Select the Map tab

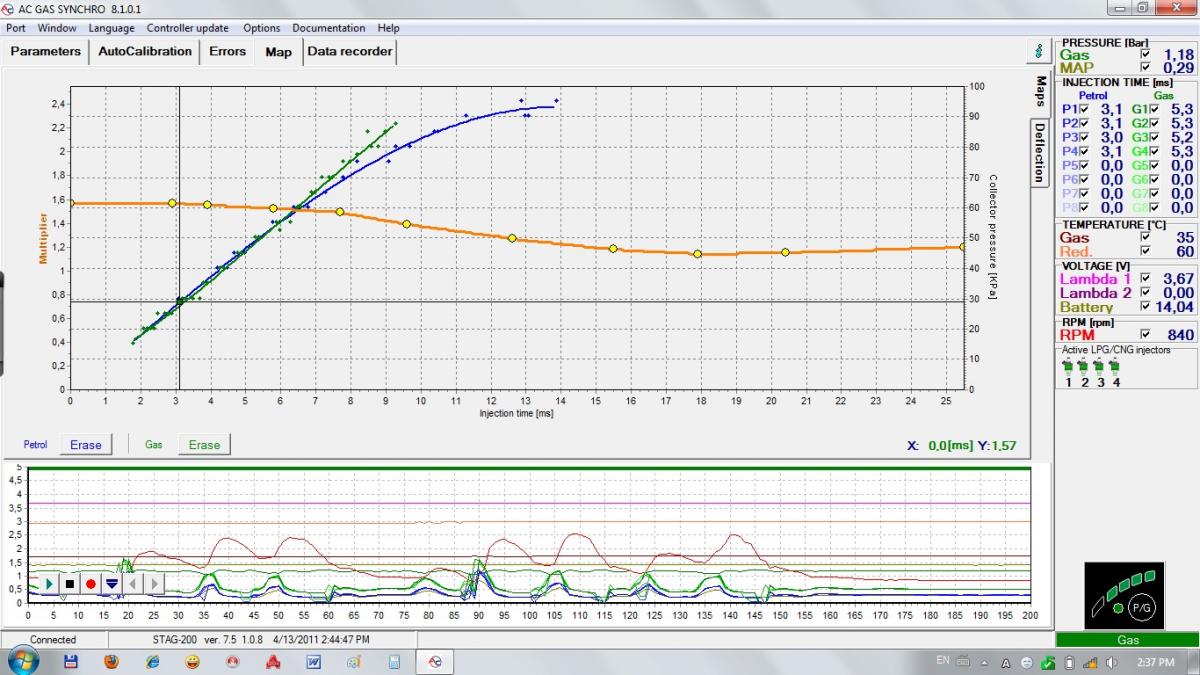click(x=279, y=52)
